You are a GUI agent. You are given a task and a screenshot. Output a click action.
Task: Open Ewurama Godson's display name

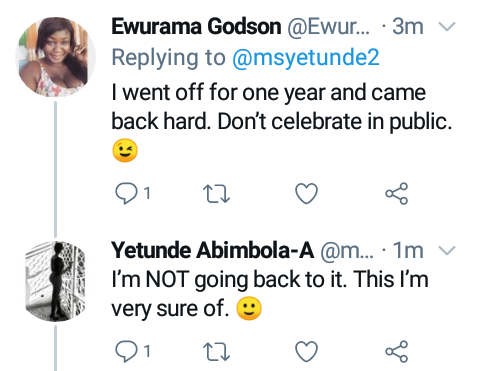(196, 27)
